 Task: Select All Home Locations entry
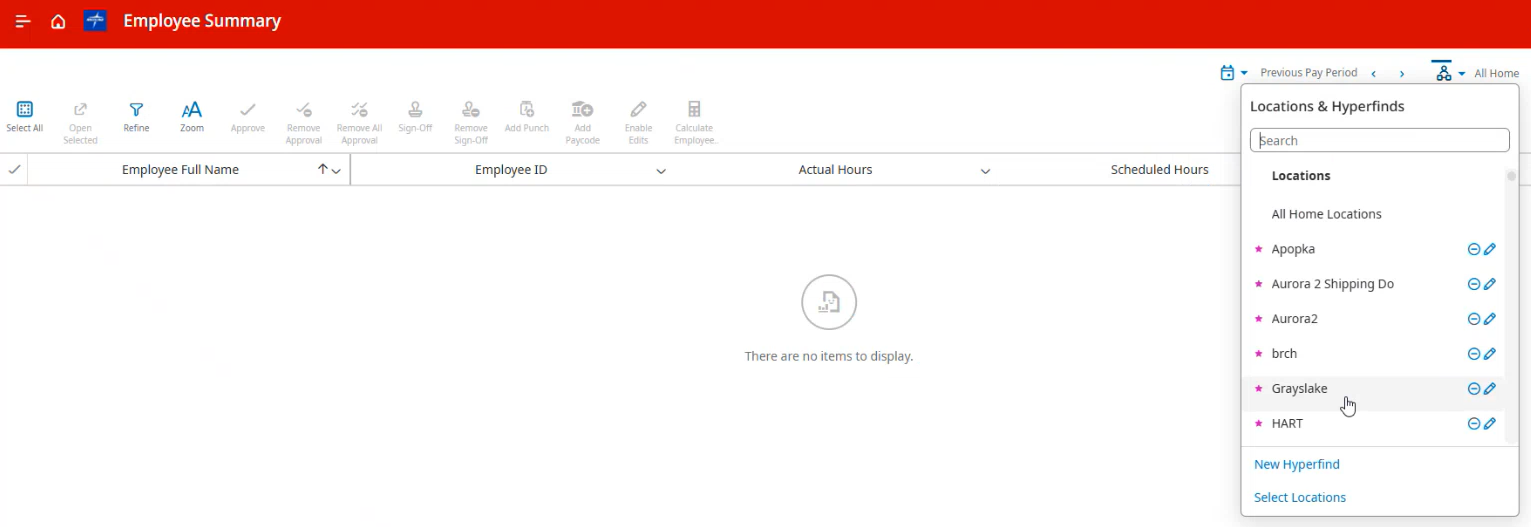1326,214
